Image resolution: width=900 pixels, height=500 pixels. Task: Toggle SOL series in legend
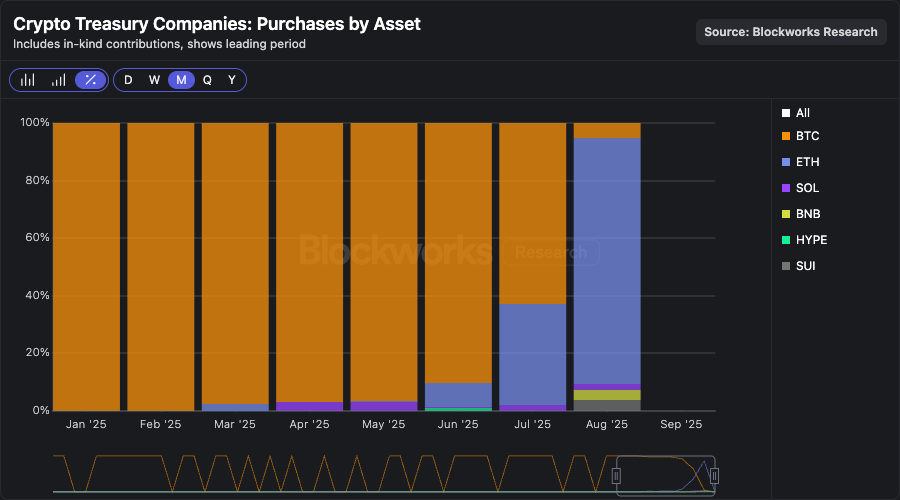pos(801,188)
